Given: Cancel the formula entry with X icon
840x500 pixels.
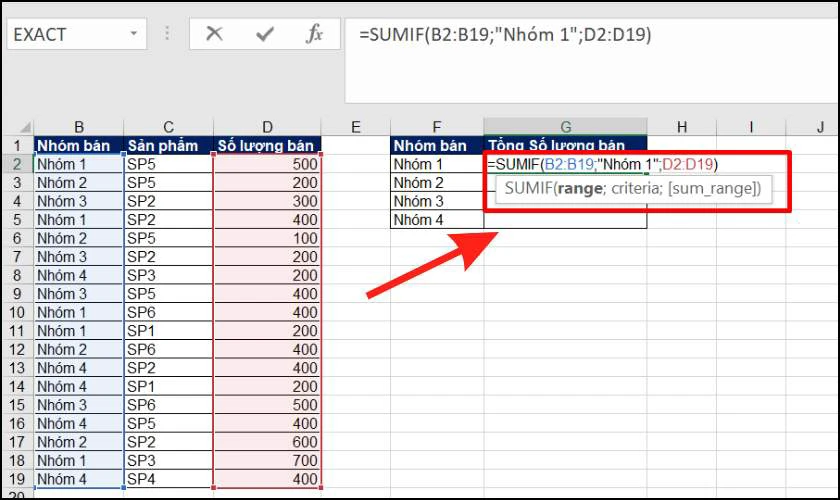Looking at the screenshot, I should (214, 34).
